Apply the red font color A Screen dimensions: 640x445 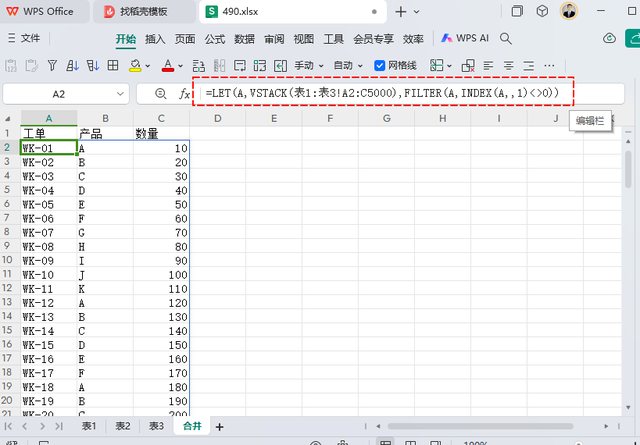click(x=168, y=65)
